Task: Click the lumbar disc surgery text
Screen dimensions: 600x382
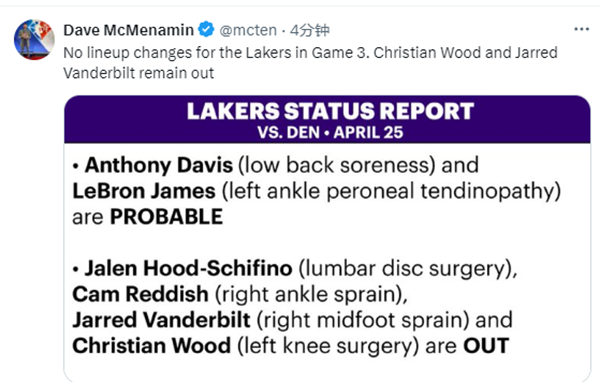Action: tap(405, 269)
